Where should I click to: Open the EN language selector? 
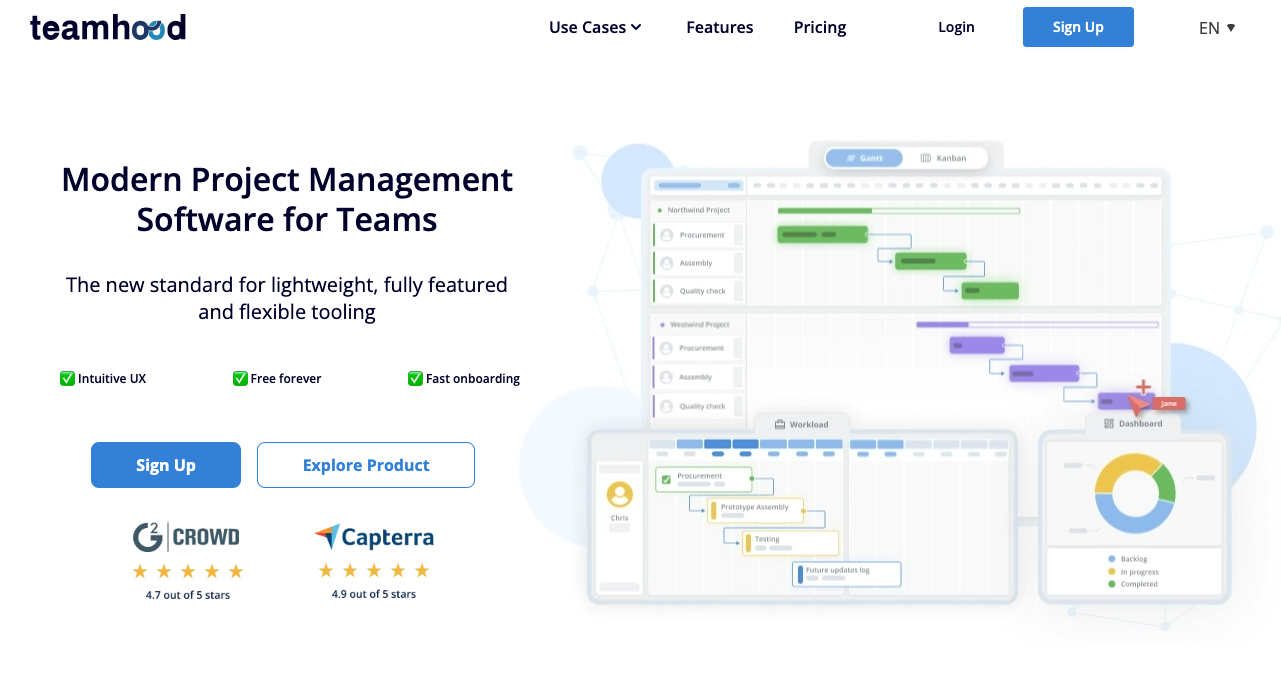tap(1217, 28)
